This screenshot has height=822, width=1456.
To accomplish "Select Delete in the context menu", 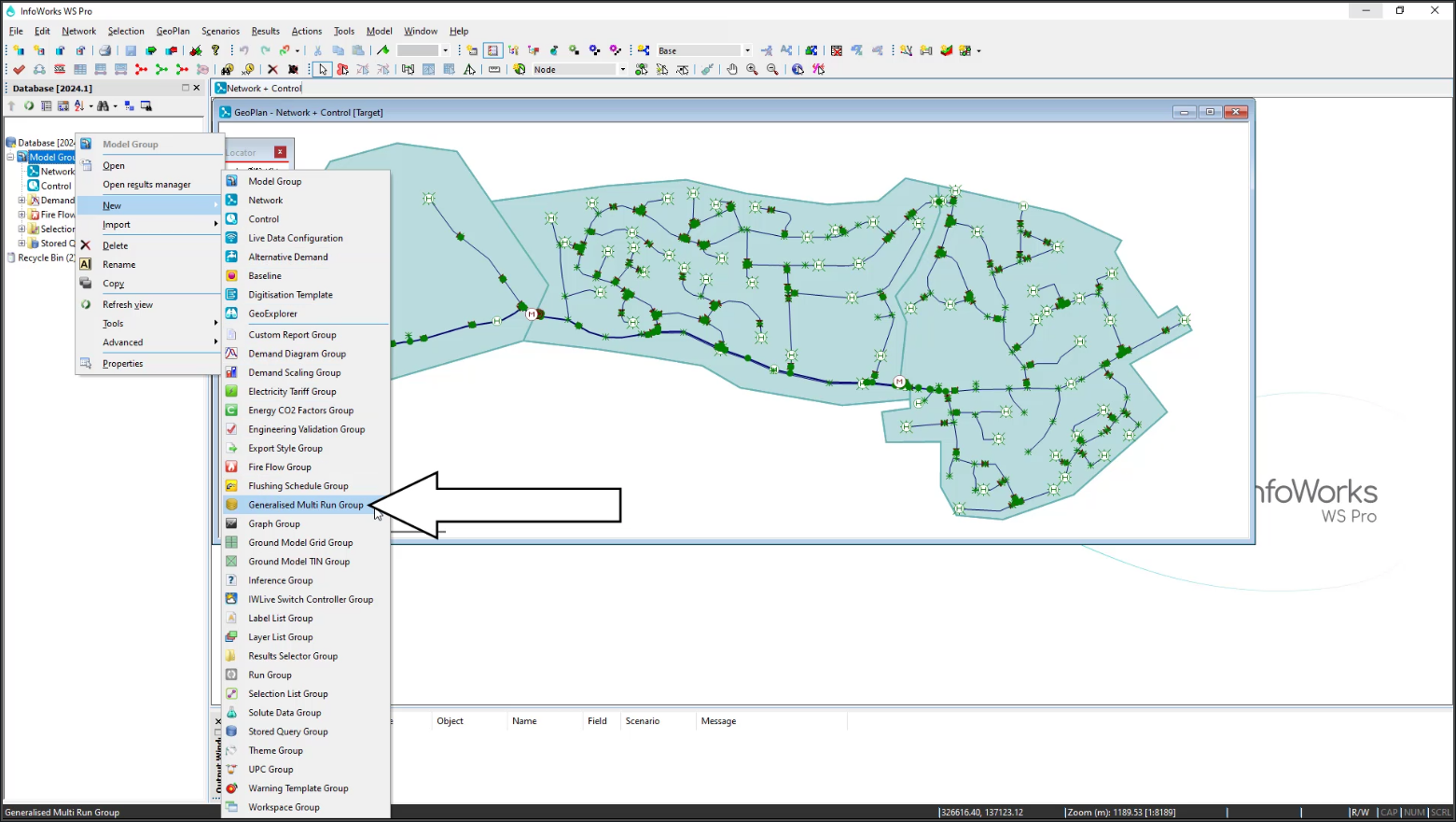I will 149,245.
